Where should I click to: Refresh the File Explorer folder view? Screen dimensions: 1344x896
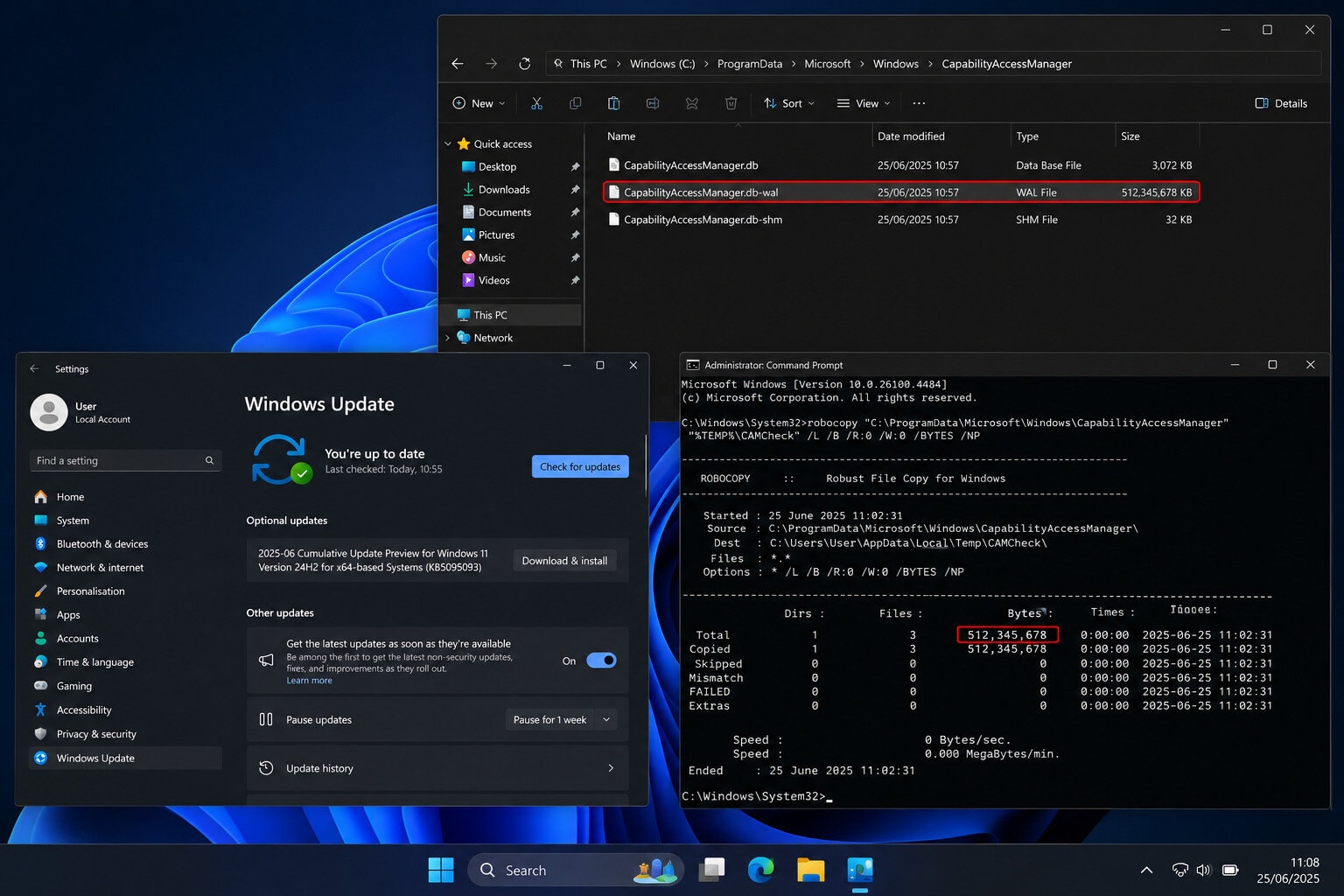(x=524, y=64)
